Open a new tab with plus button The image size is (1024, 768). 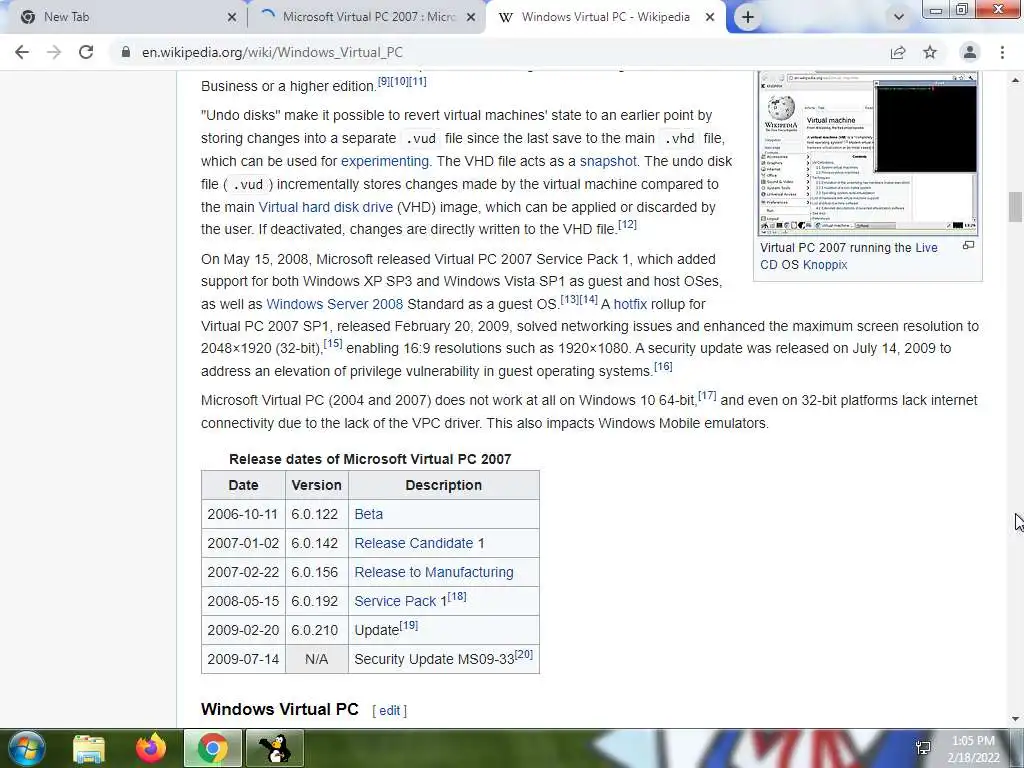coord(748,17)
